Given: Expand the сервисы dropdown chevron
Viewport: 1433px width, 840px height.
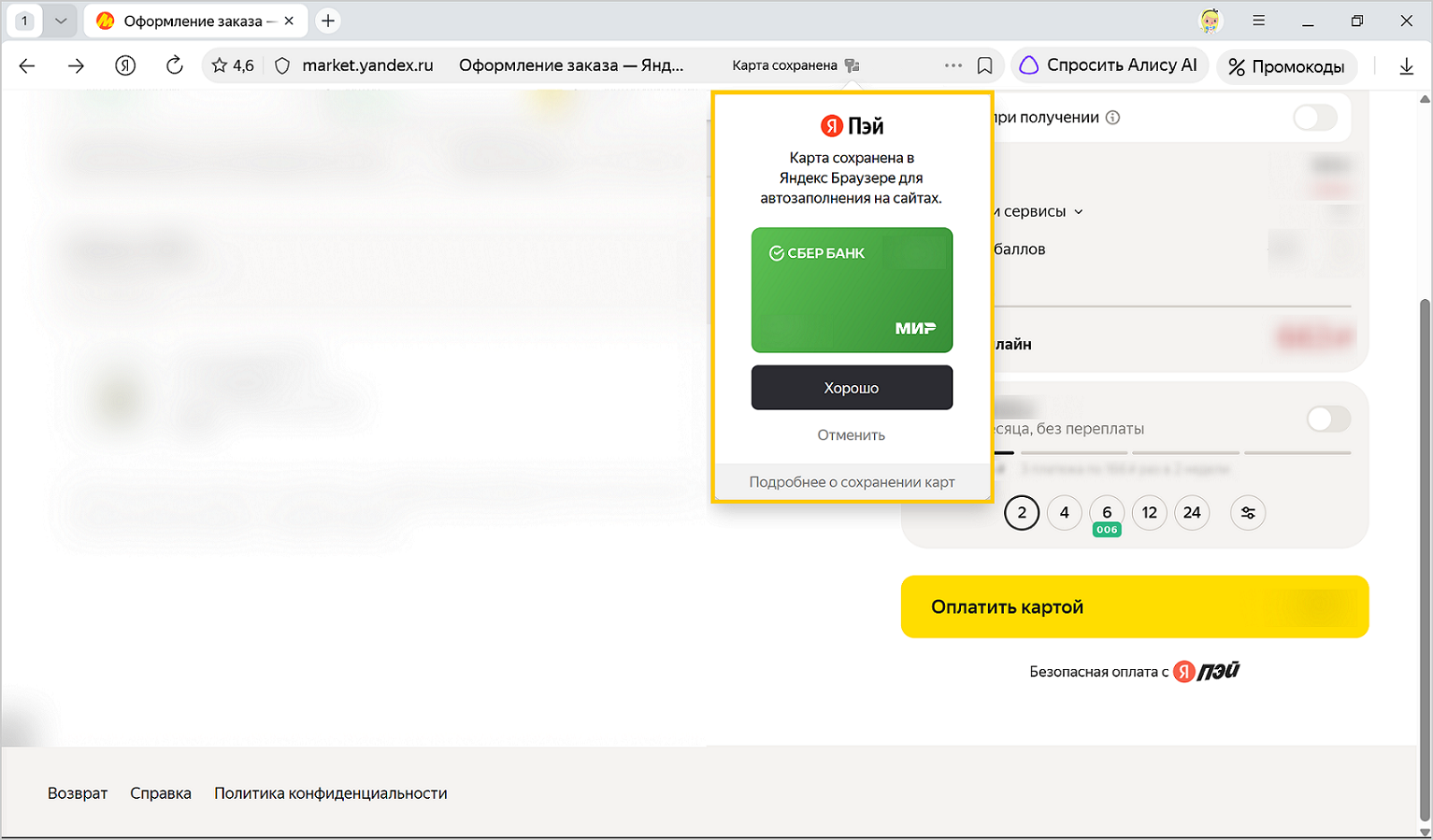Looking at the screenshot, I should coord(1078,212).
